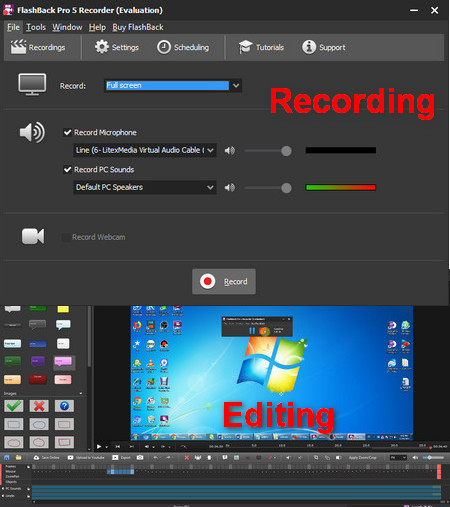Select the pink speech bubble textbox style
The height and width of the screenshot is (507, 450).
63,362
